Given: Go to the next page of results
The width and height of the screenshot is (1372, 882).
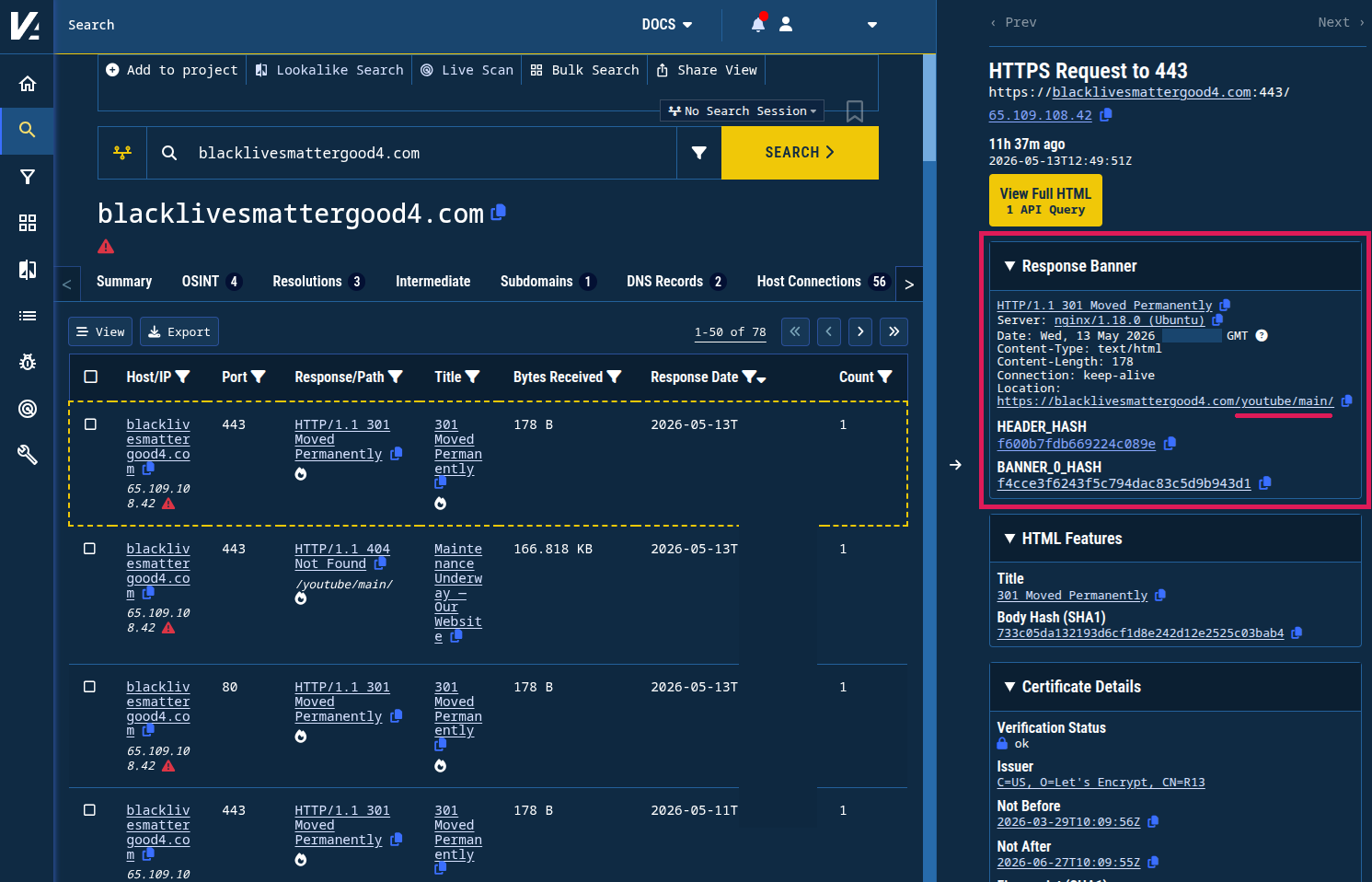Looking at the screenshot, I should coord(860,331).
